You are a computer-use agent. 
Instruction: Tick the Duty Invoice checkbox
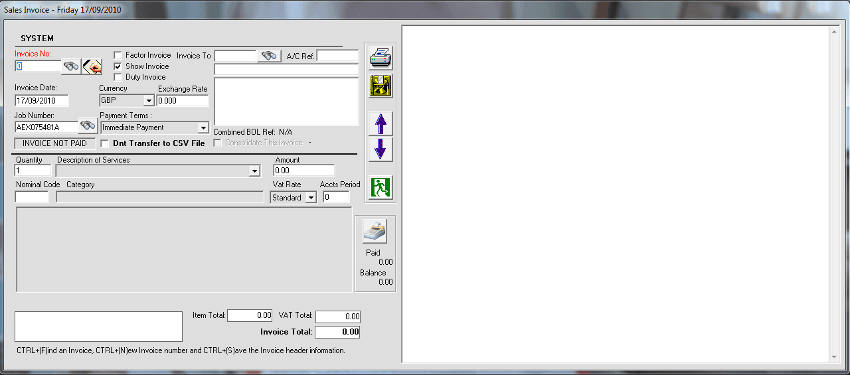click(118, 77)
